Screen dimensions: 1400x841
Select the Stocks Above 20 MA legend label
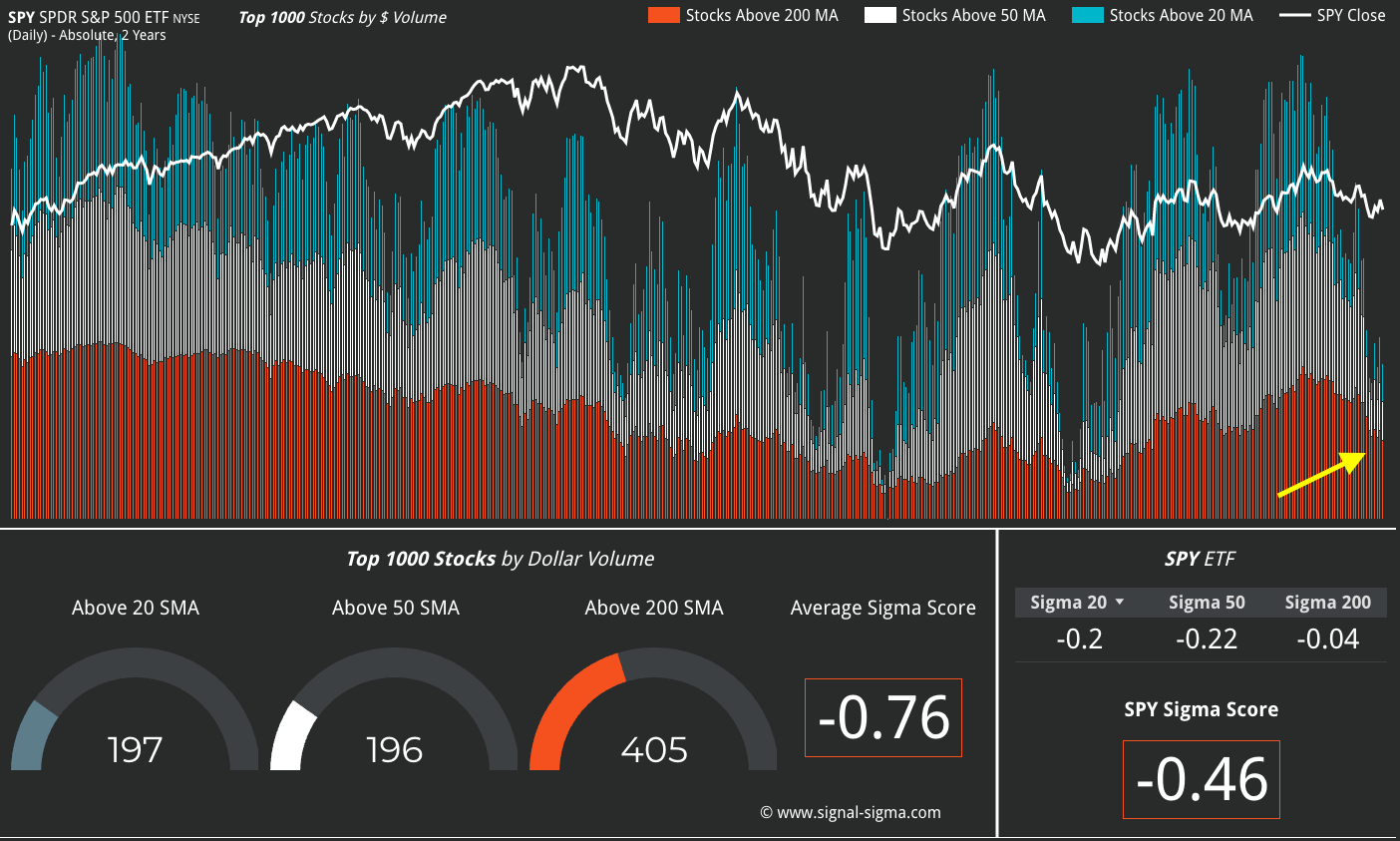point(1182,15)
